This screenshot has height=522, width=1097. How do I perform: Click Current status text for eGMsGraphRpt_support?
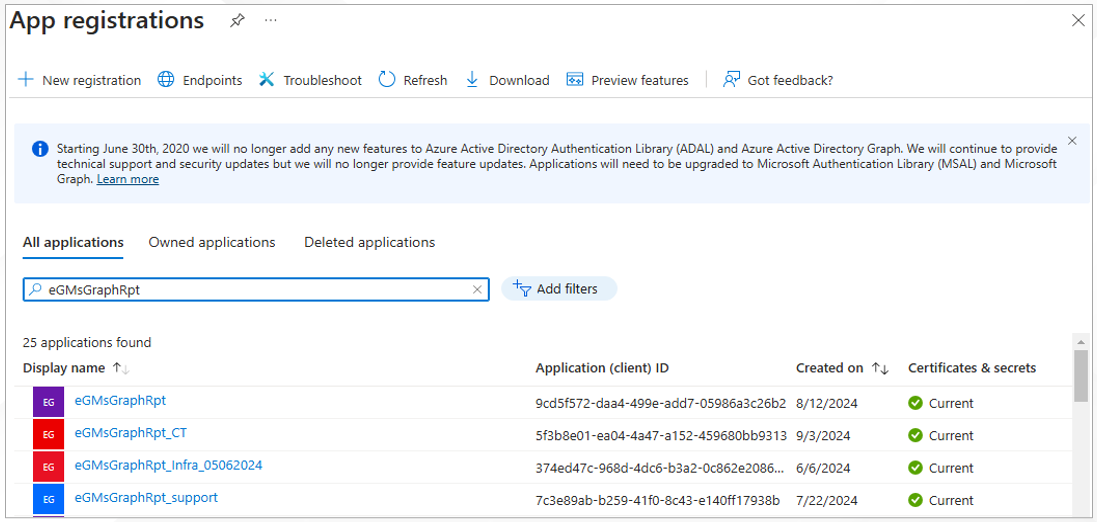[x=951, y=500]
